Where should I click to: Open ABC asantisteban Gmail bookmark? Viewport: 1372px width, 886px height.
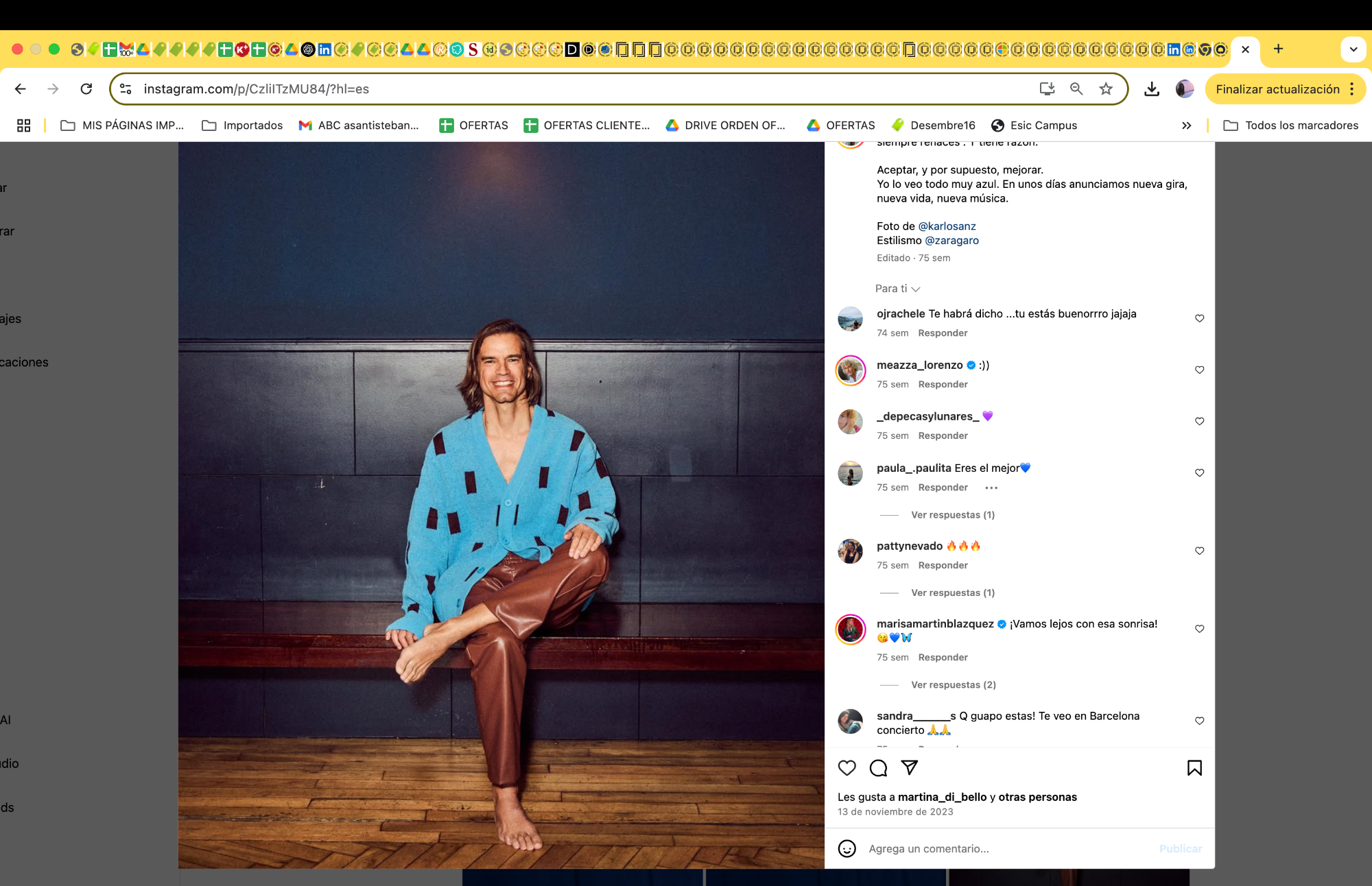[x=359, y=125]
